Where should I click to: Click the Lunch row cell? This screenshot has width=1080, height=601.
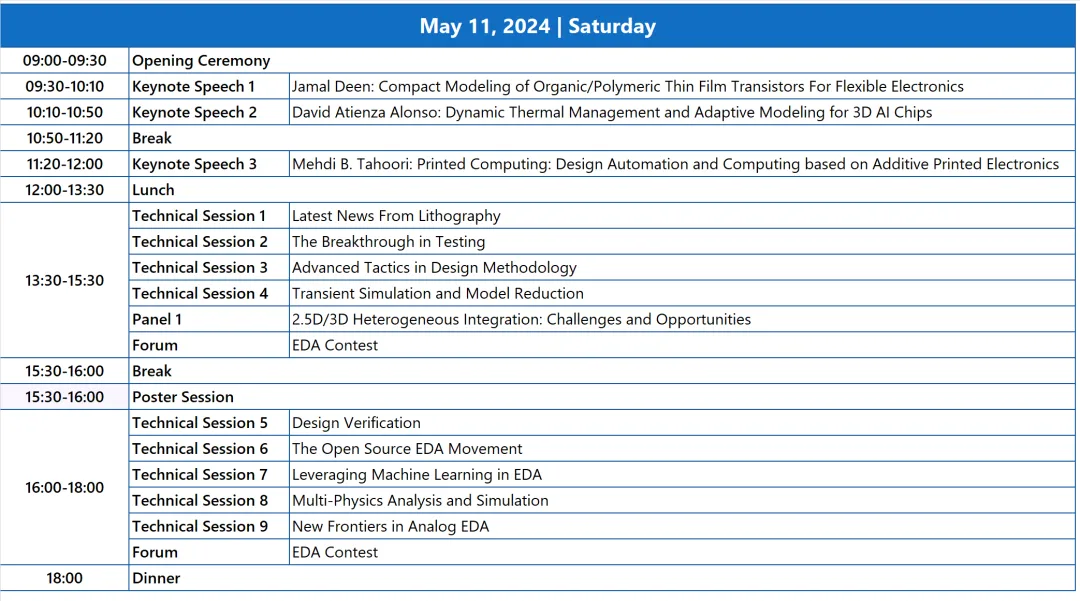click(153, 190)
